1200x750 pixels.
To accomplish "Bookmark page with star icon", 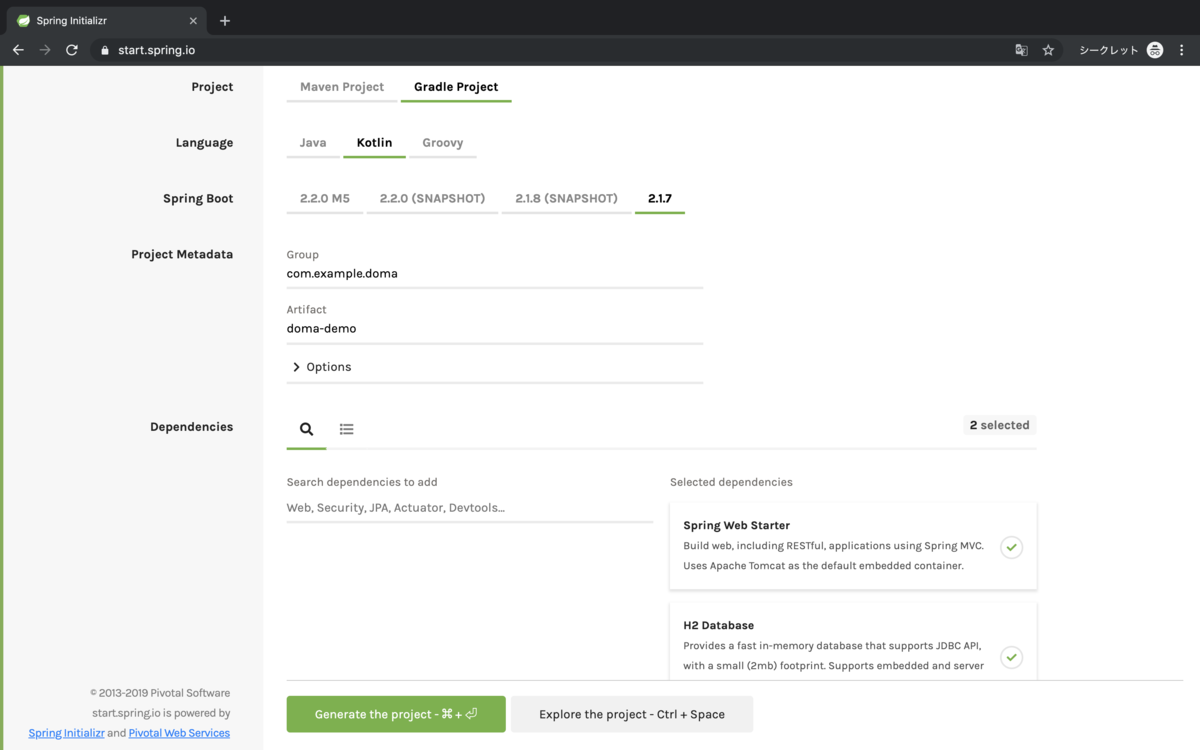I will pos(1048,50).
